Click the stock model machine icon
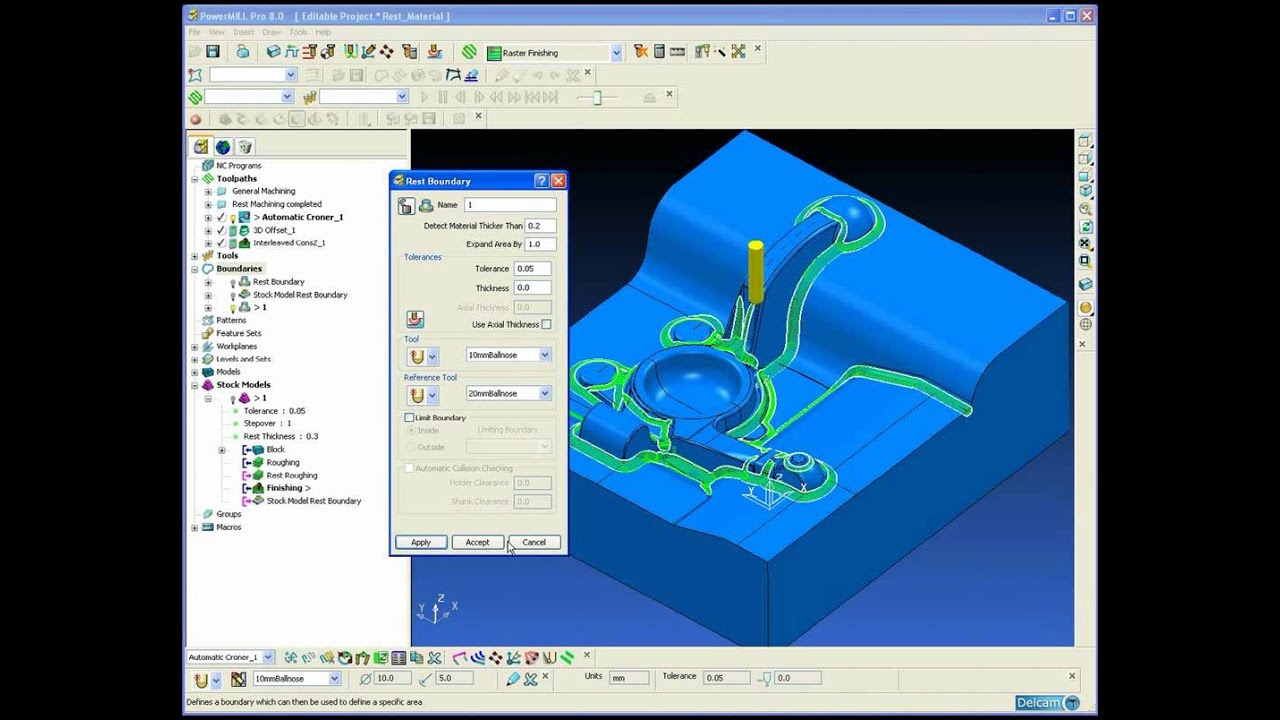1280x720 pixels. [434, 52]
